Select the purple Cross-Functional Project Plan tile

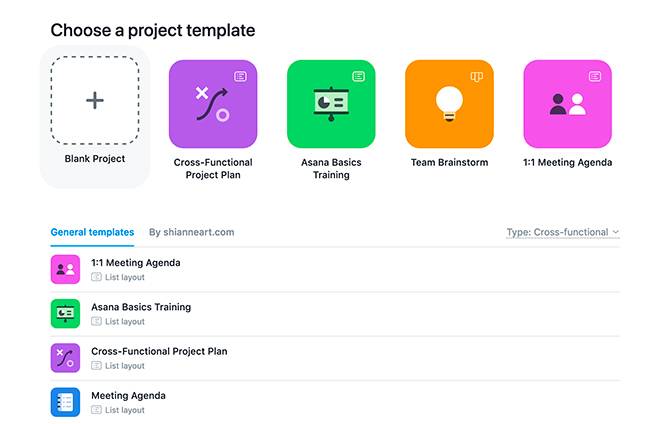pos(212,104)
